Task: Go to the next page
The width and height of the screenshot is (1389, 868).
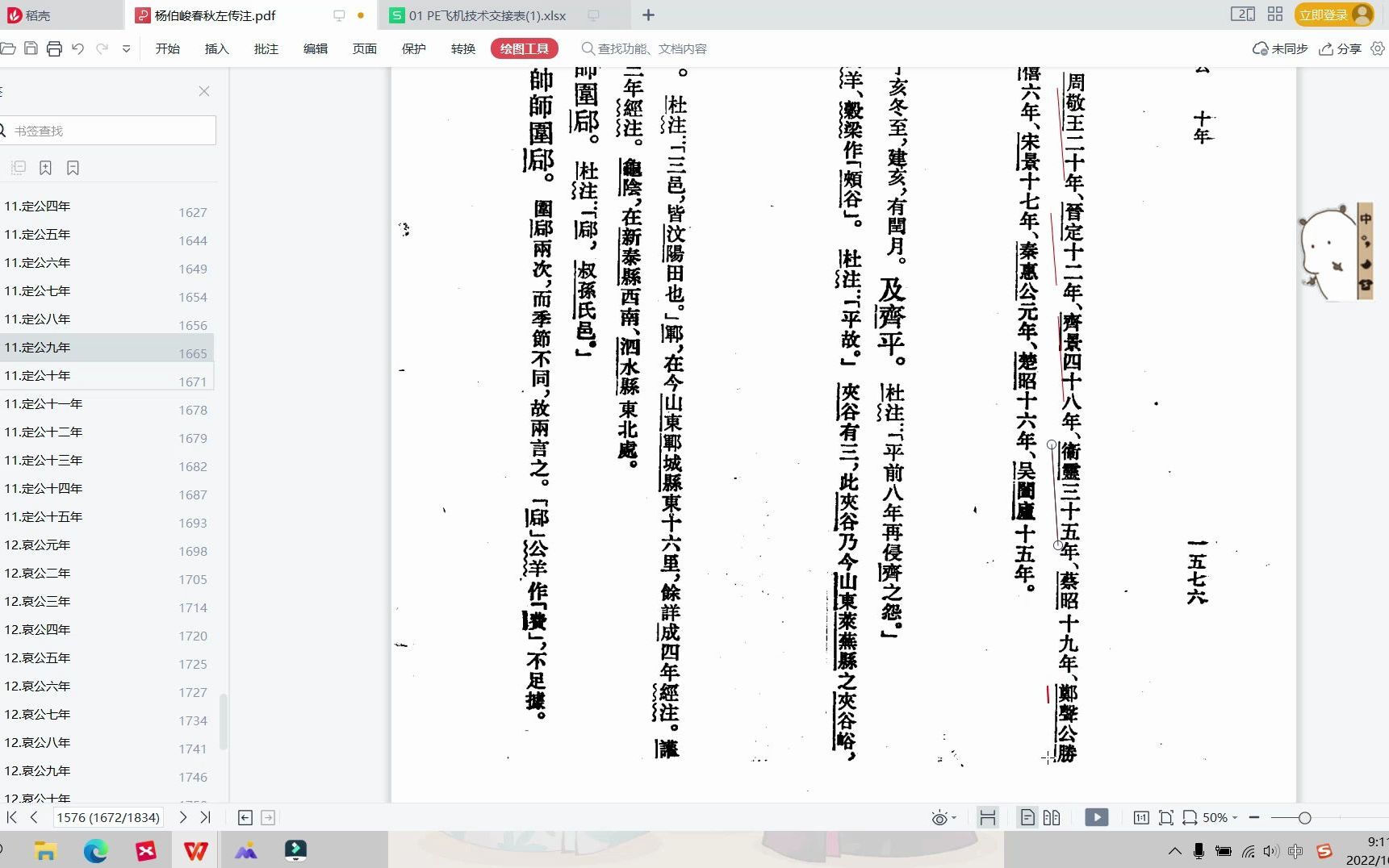Action: tap(183, 817)
